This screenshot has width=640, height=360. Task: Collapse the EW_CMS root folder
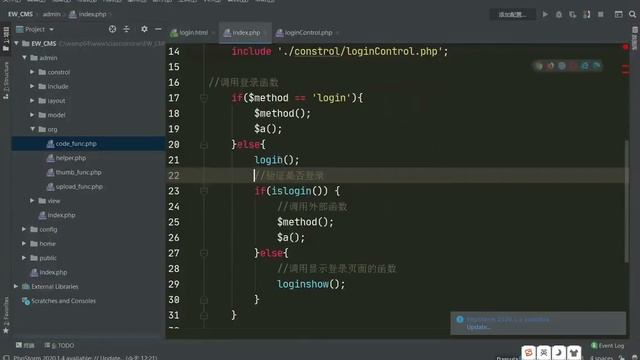coord(17,43)
